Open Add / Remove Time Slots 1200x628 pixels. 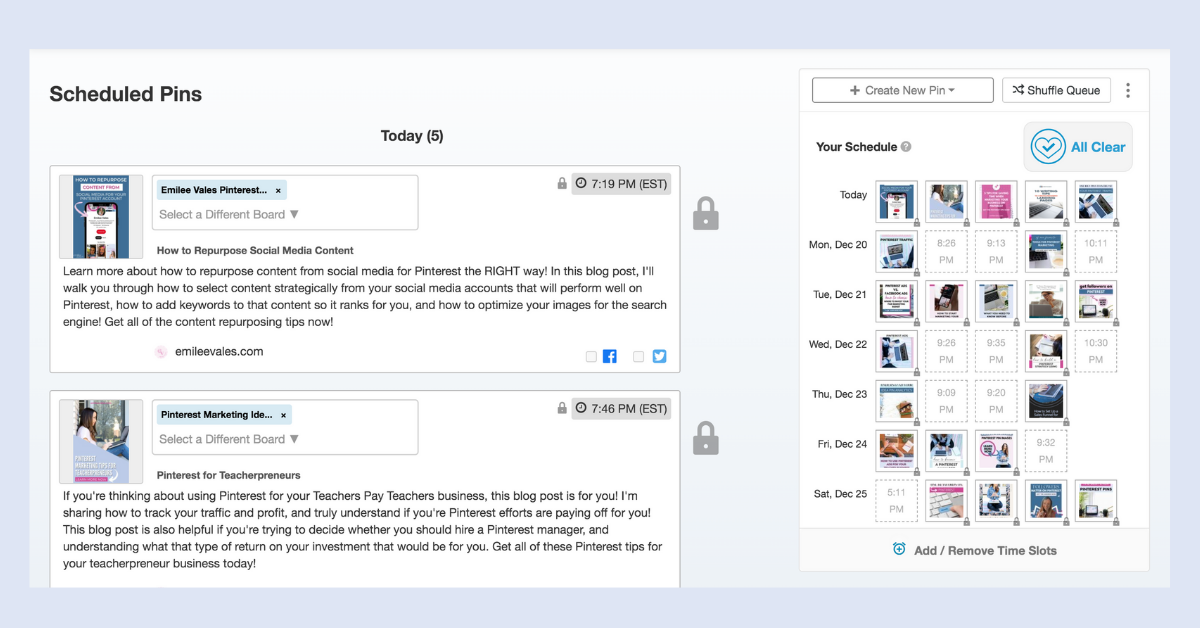pyautogui.click(x=974, y=550)
